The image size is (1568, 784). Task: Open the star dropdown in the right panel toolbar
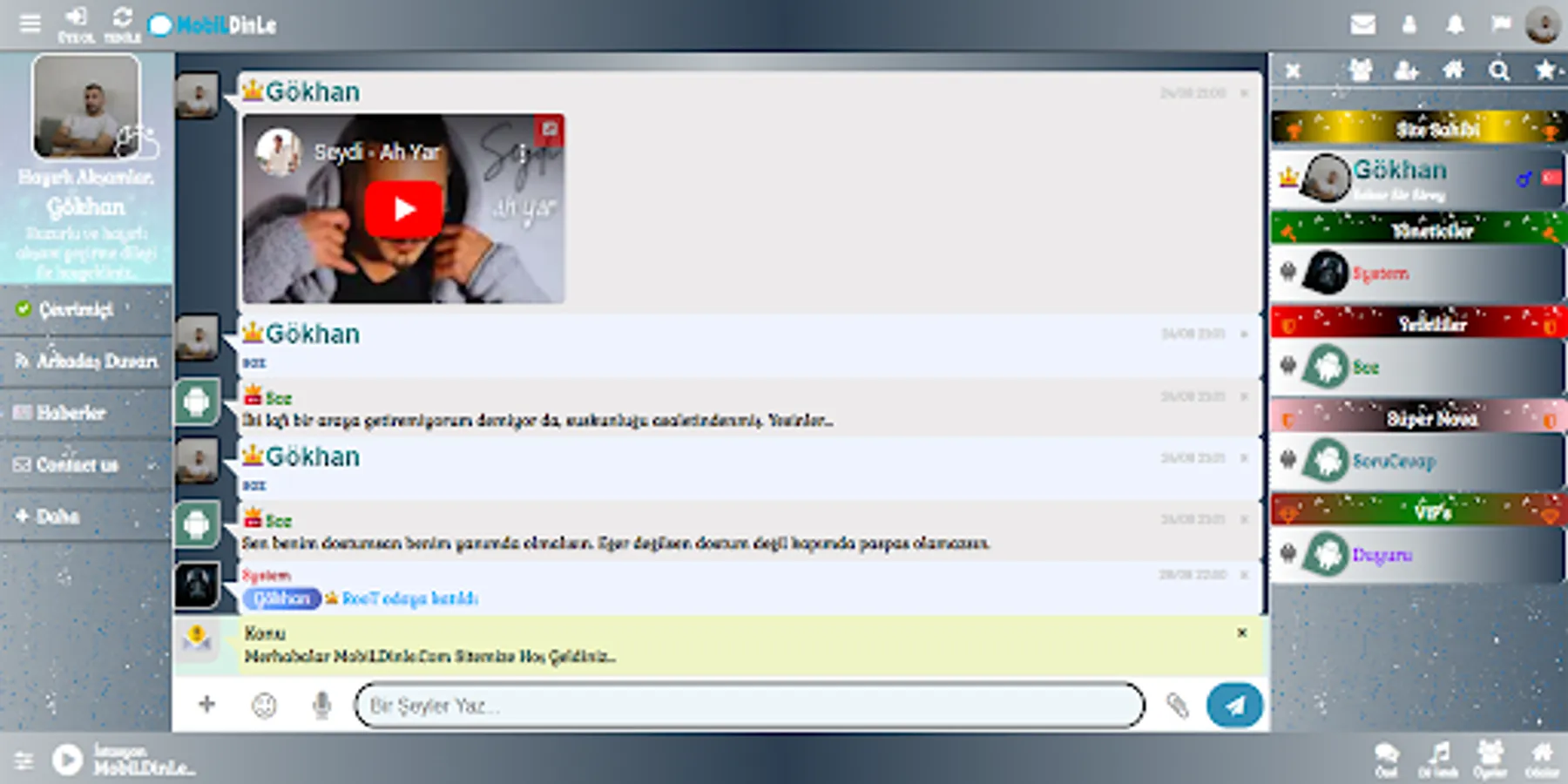point(1548,70)
